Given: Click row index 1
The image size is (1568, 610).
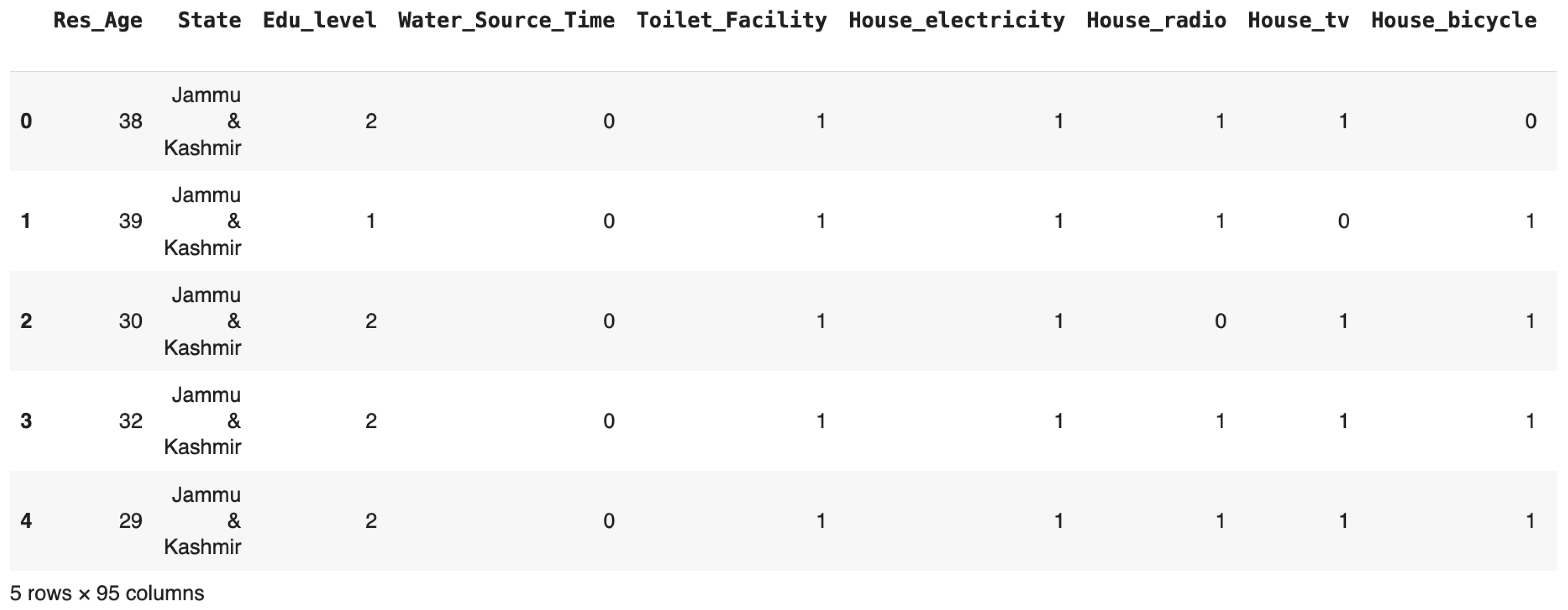Looking at the screenshot, I should 26,221.
